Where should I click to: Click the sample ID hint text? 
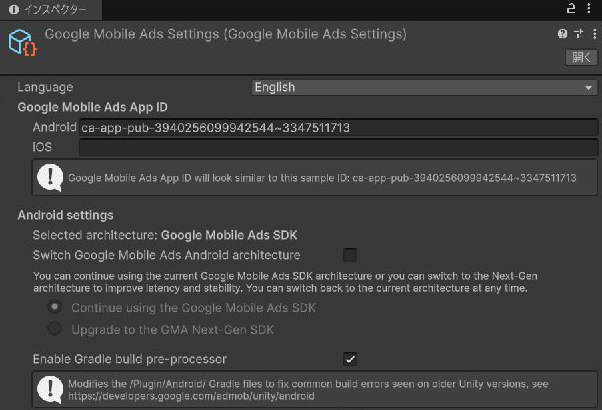point(322,178)
